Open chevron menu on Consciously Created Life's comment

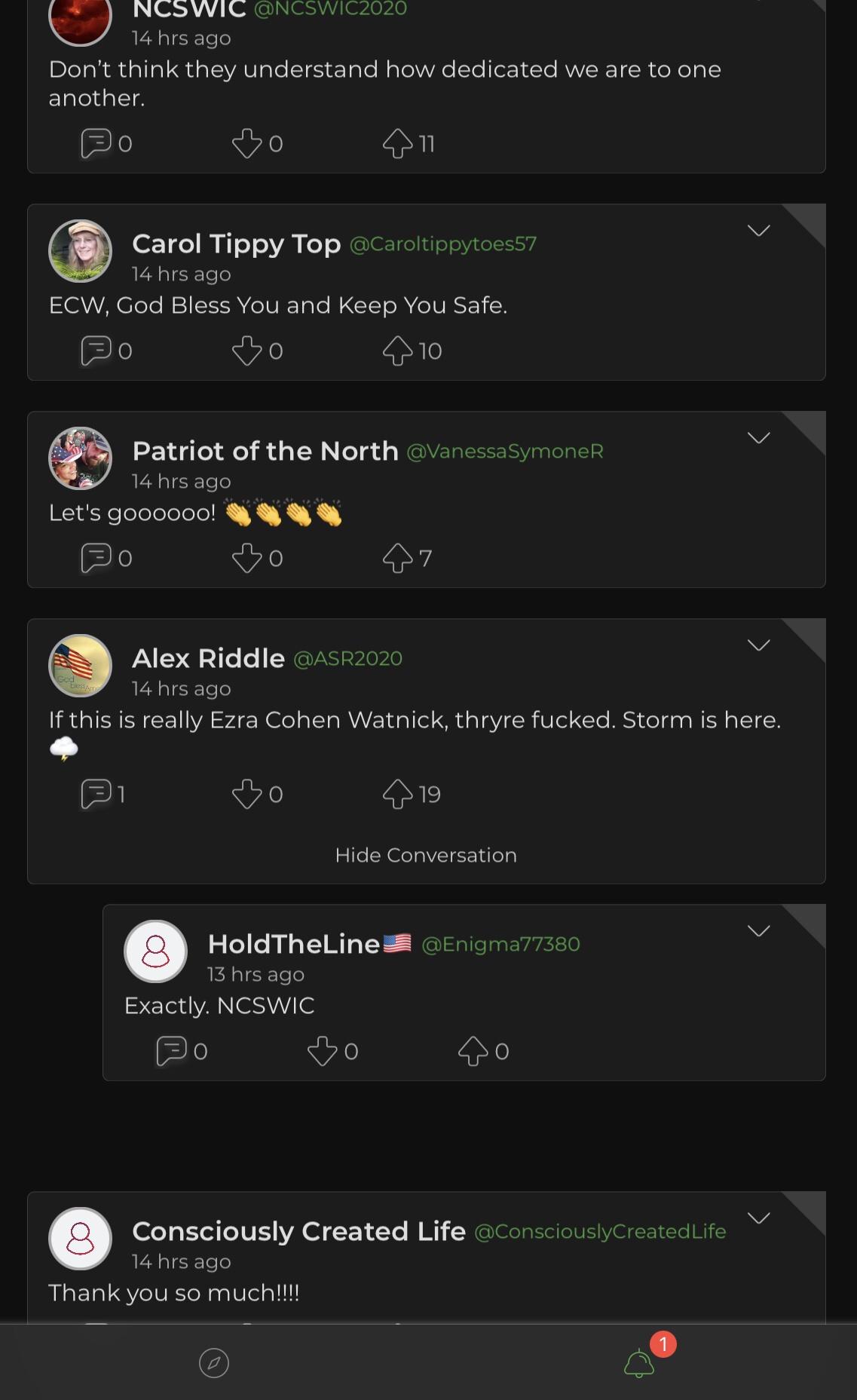pos(758,1218)
